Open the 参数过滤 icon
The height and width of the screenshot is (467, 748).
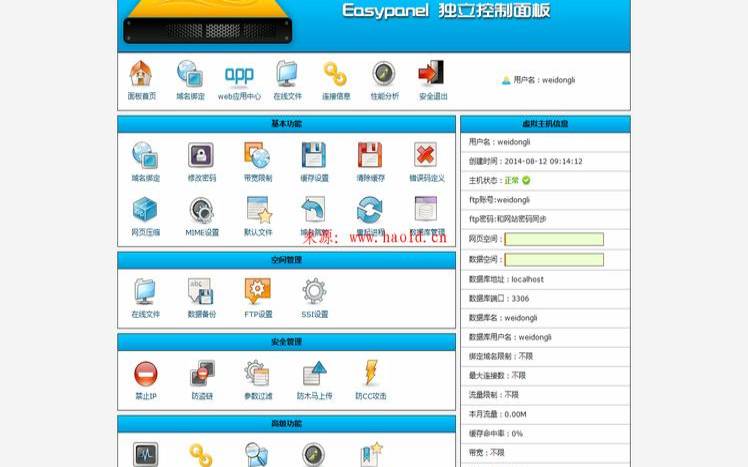[x=257, y=373]
